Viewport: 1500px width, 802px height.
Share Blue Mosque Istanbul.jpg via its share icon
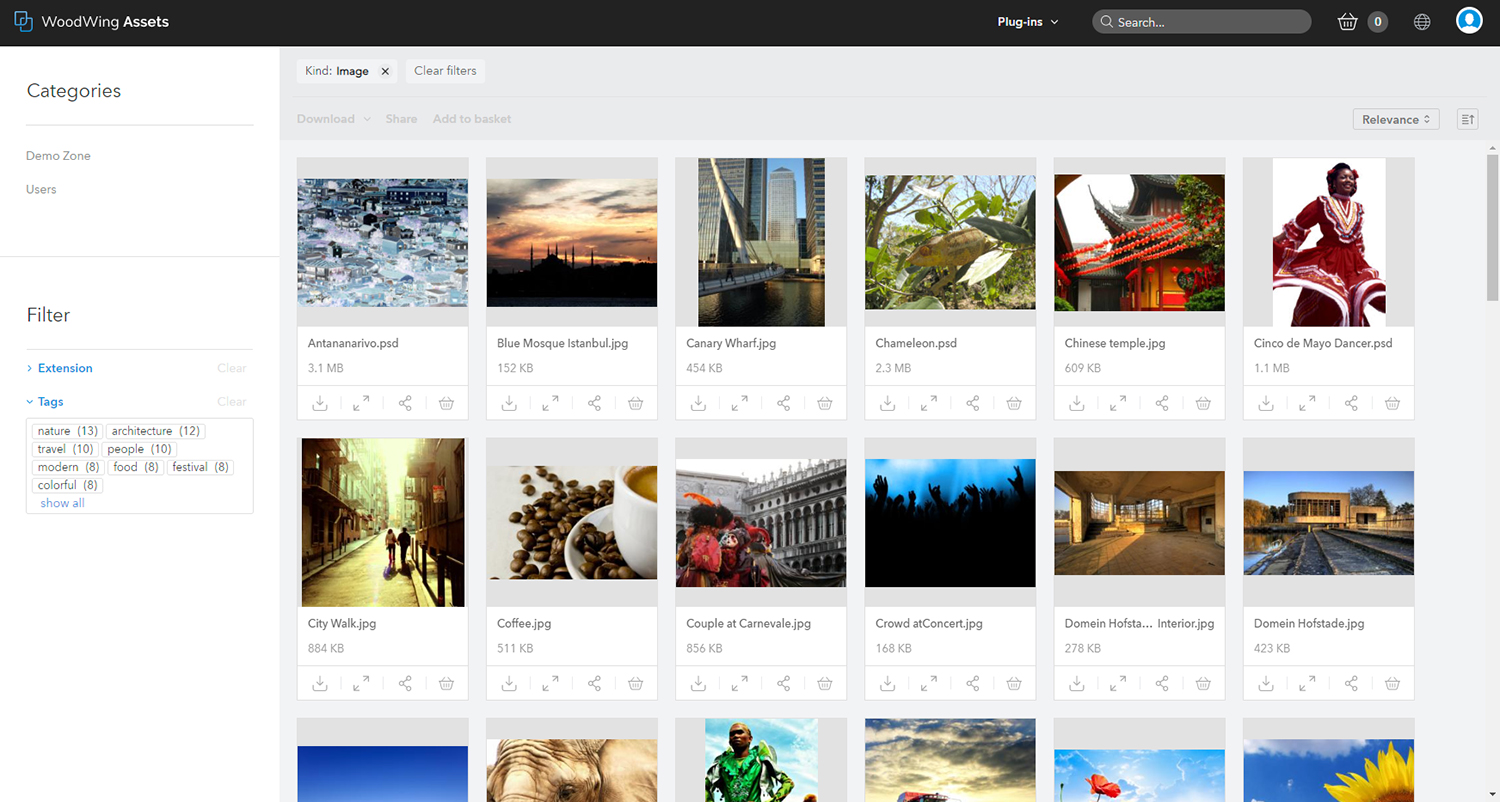click(x=594, y=403)
